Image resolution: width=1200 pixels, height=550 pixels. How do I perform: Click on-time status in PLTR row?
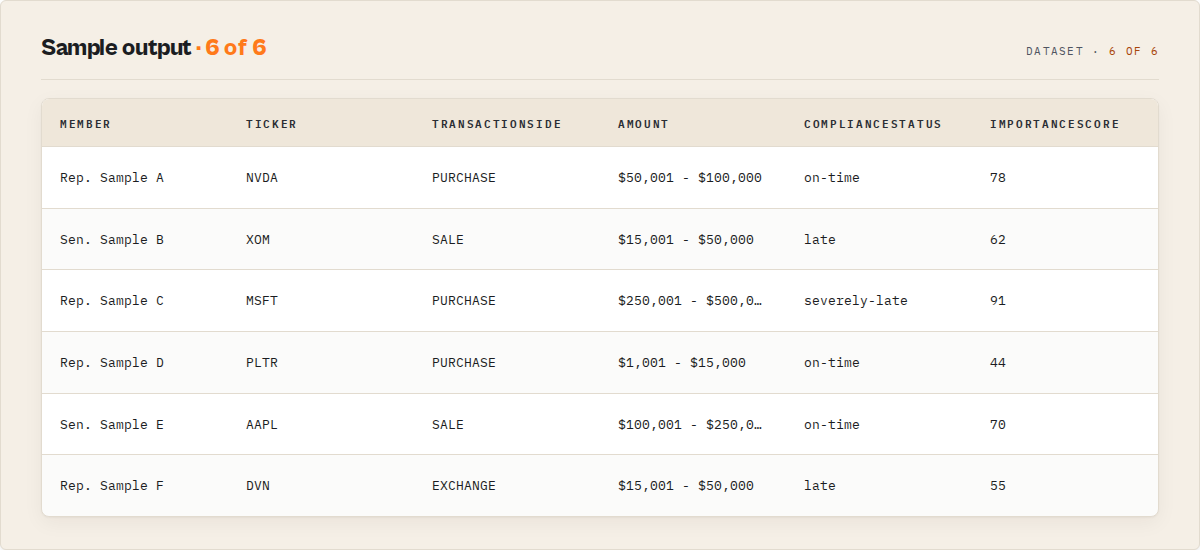(832, 363)
